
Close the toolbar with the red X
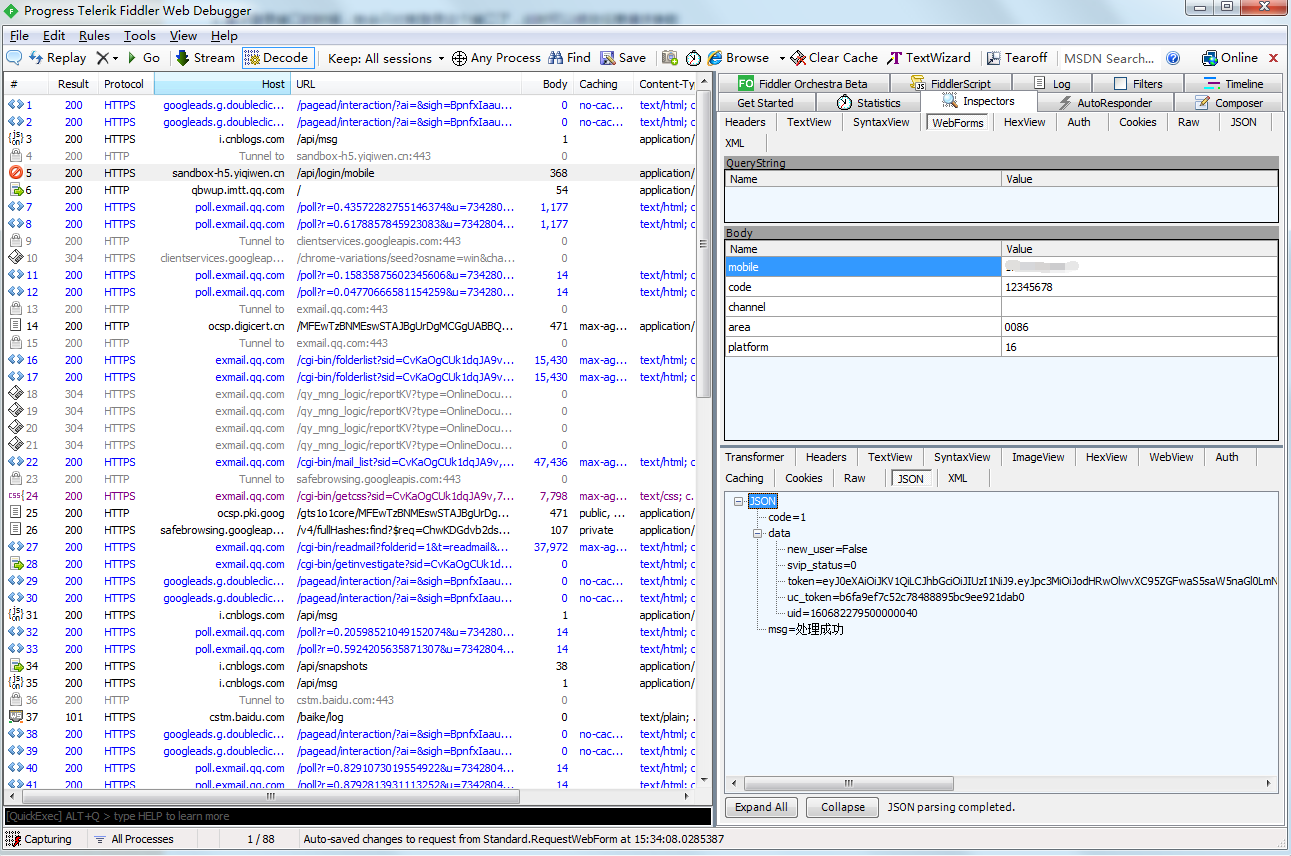pyautogui.click(x=1274, y=58)
